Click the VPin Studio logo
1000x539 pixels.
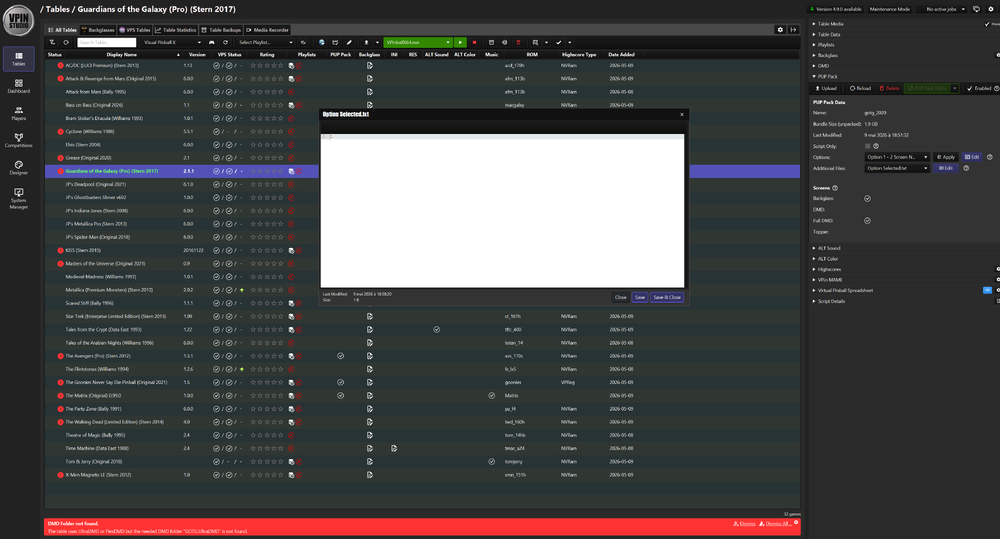pos(18,20)
